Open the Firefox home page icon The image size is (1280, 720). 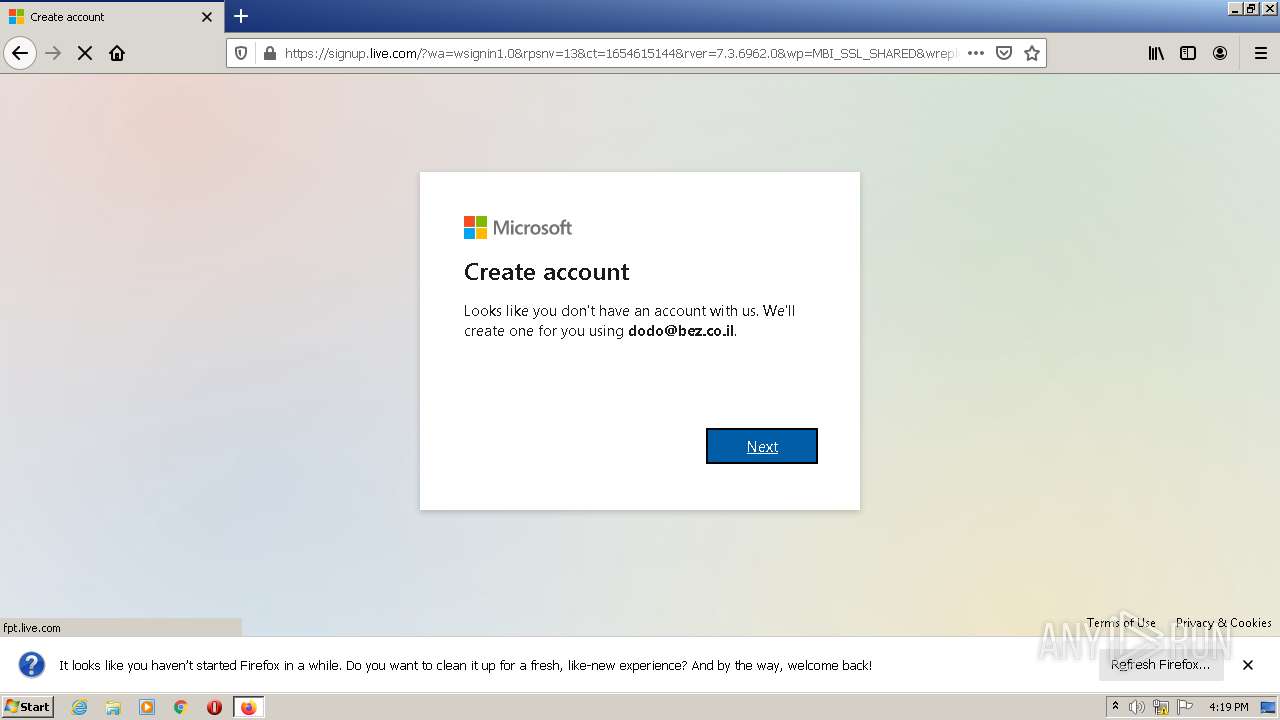pos(117,53)
